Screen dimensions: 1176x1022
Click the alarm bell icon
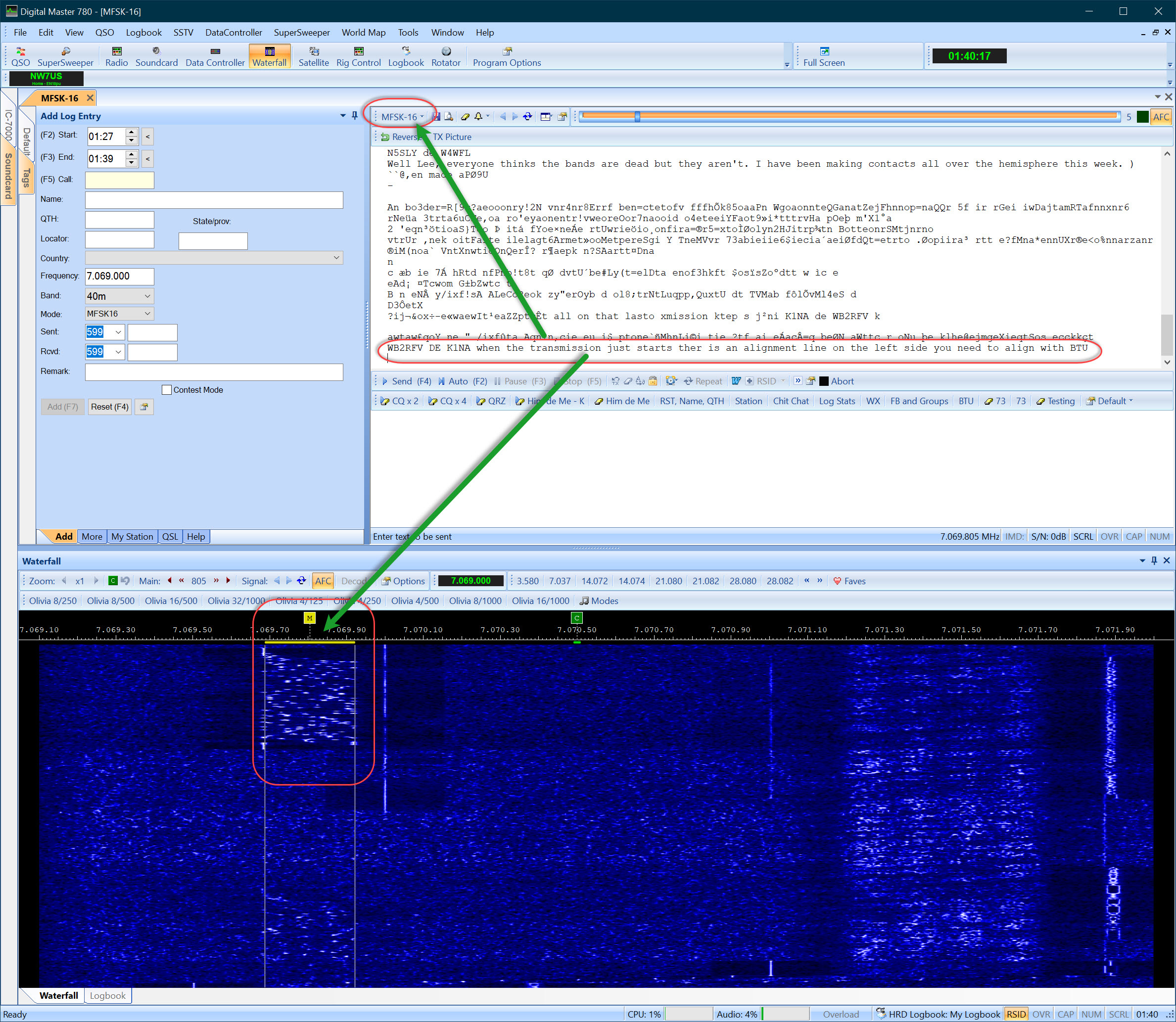(478, 117)
